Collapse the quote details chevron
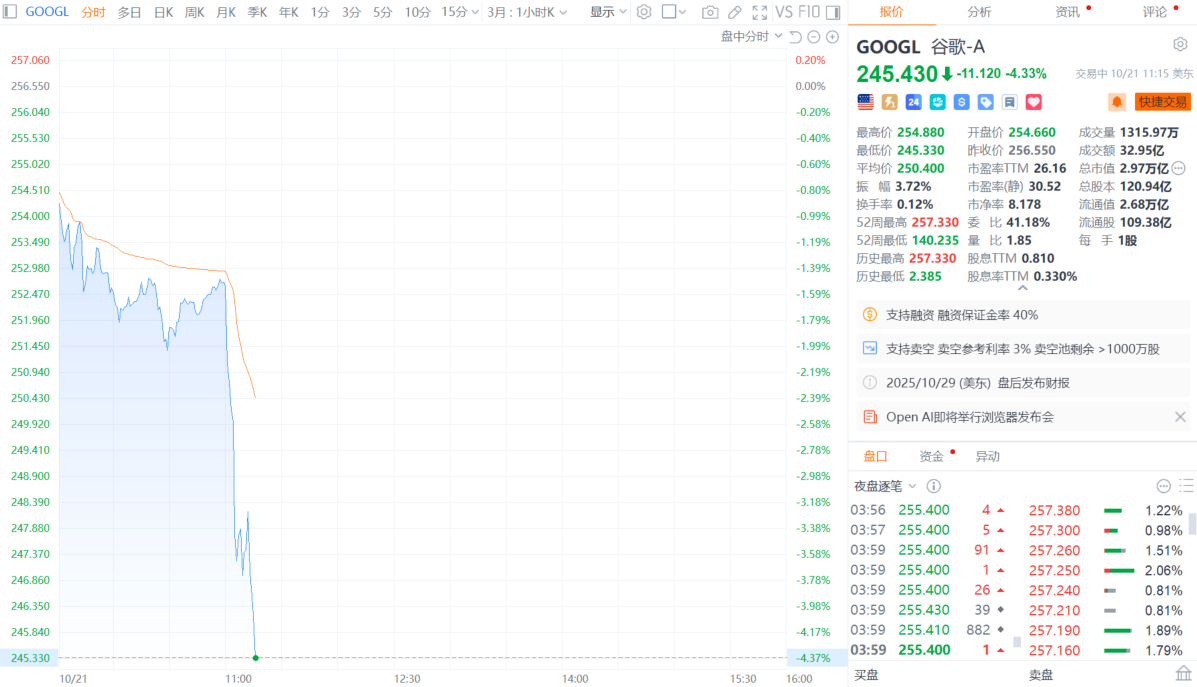This screenshot has width=1197, height=687. point(1023,289)
